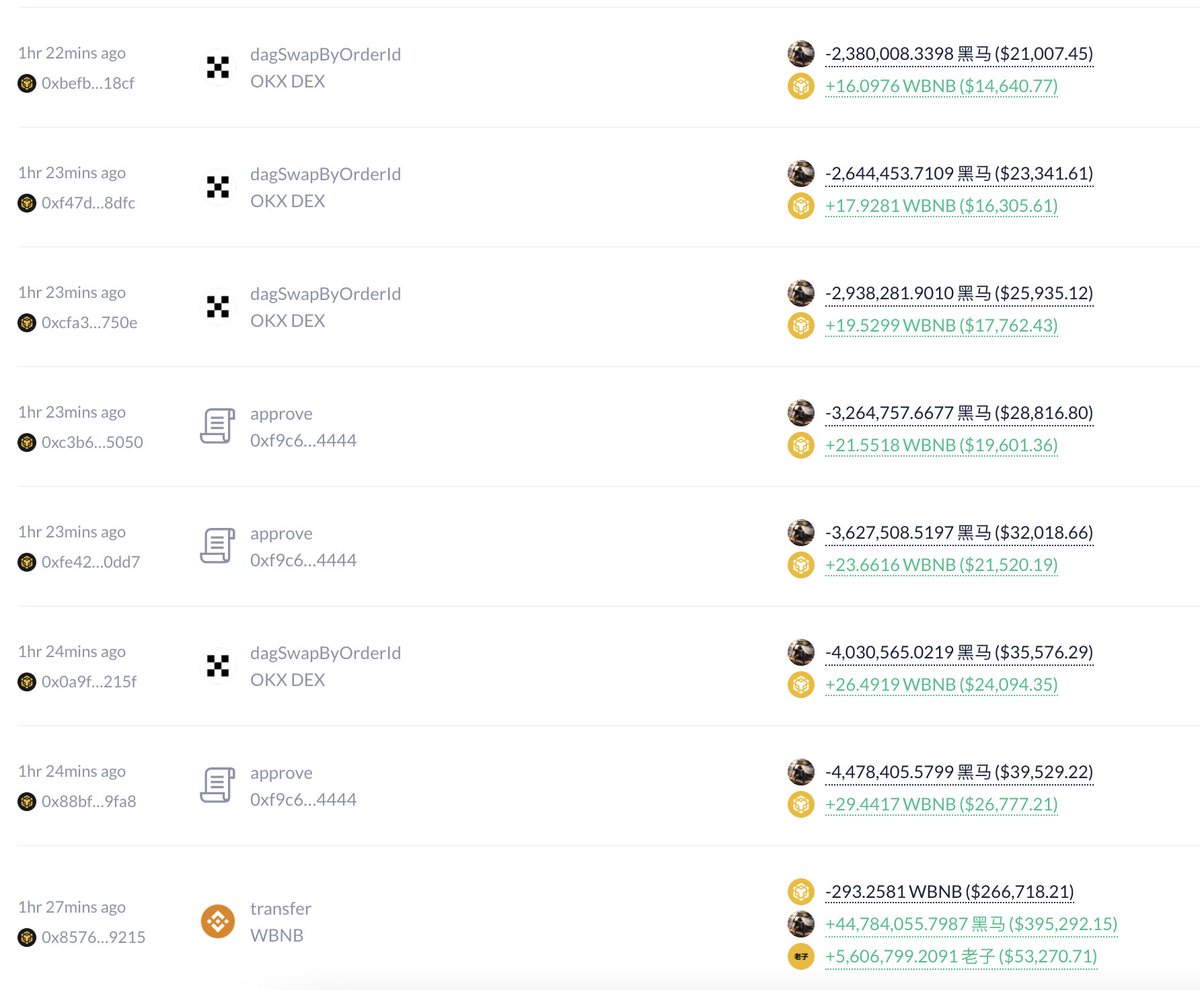Click dagSwapByOrderId label in 0xcfa3…750e row
1200x990 pixels.
pos(325,294)
